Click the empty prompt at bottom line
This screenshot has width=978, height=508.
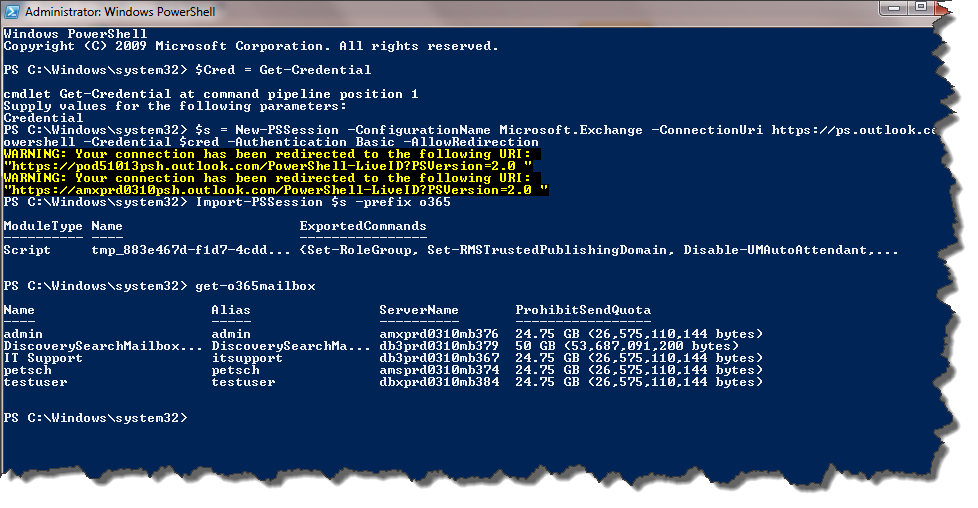(95, 418)
